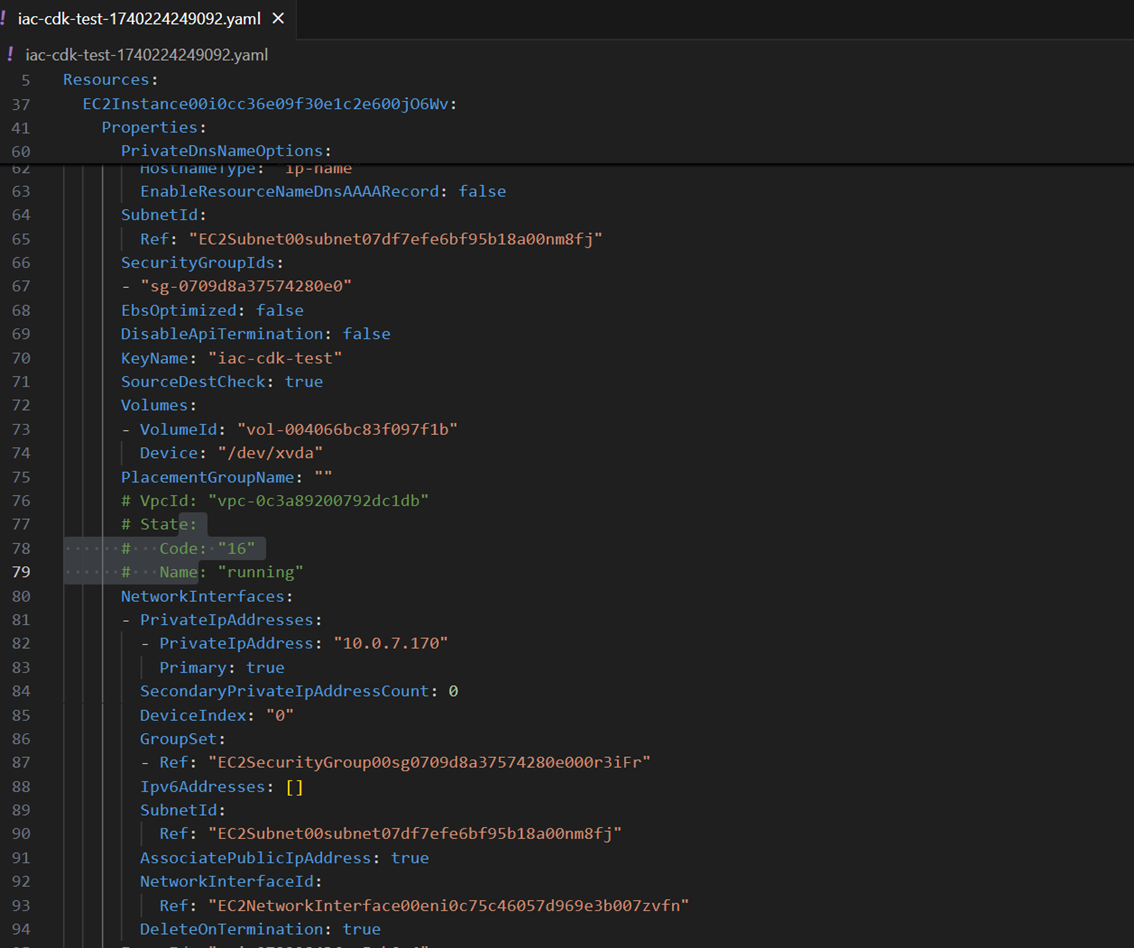Click DeleteOnTermination true value
1134x948 pixels.
[362, 929]
